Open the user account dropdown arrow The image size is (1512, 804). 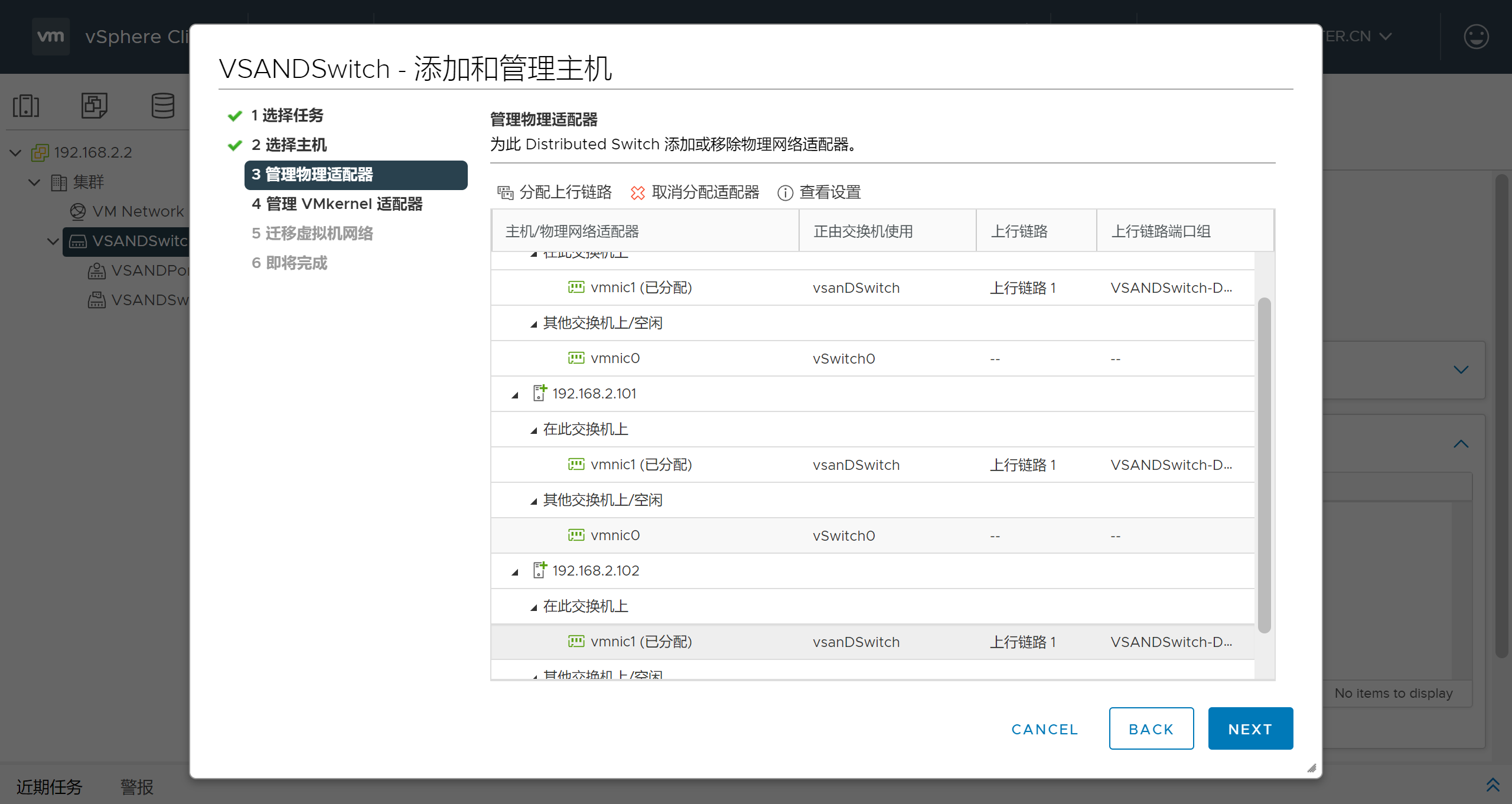pos(1386,37)
